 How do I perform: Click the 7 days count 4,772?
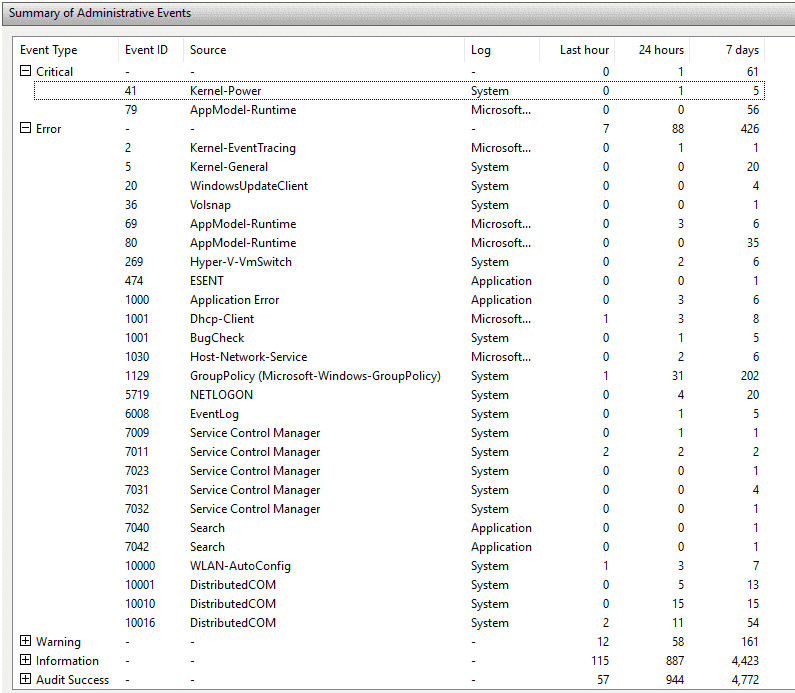(745, 680)
